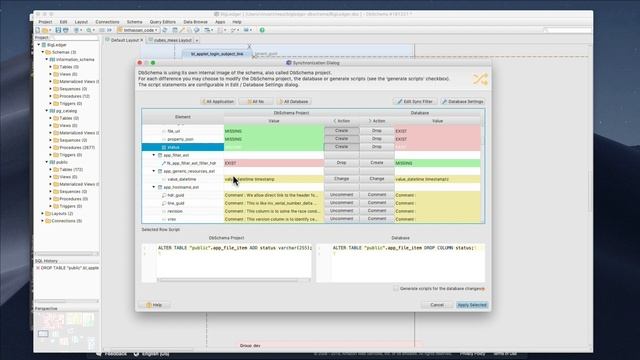Open the Data Browse menu
Screen dimensions: 640x360
tap(195, 22)
